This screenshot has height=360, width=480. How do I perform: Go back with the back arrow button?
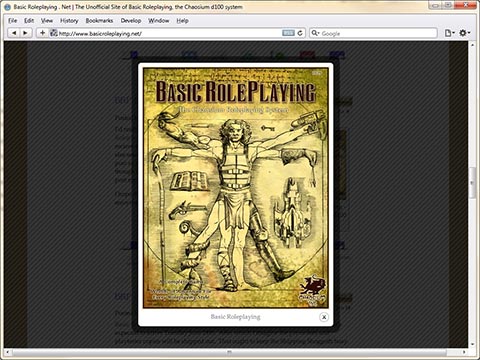point(14,33)
